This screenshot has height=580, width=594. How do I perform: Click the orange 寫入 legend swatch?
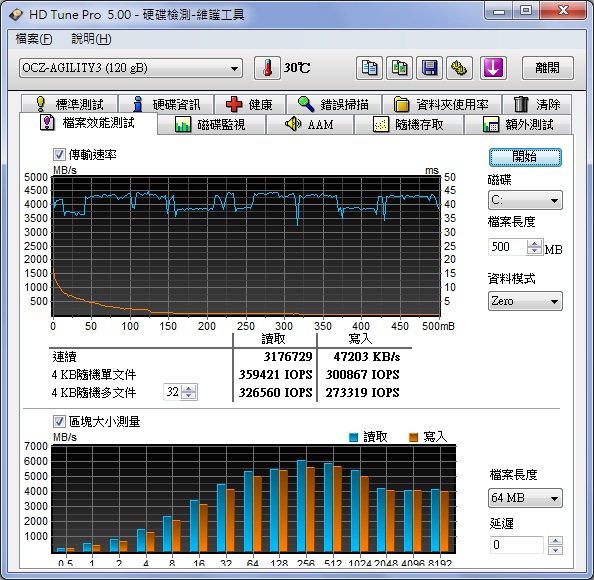(x=413, y=437)
